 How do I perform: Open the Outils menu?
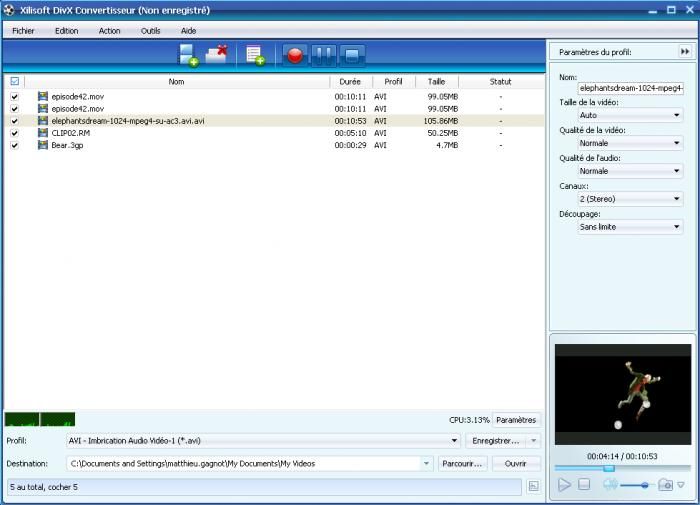coord(150,31)
